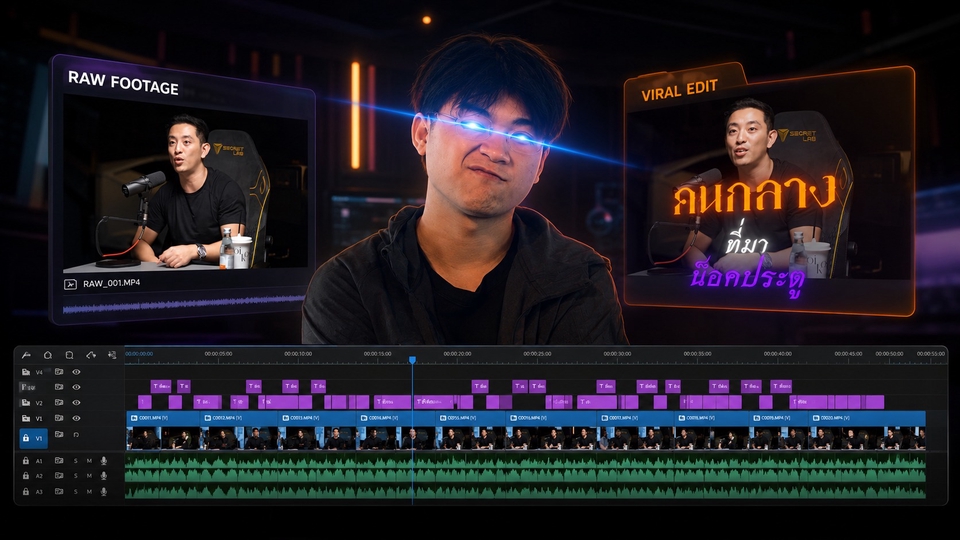Viewport: 960px width, 540px height.
Task: Toggle the A1 track lock
Action: pyautogui.click(x=26, y=460)
